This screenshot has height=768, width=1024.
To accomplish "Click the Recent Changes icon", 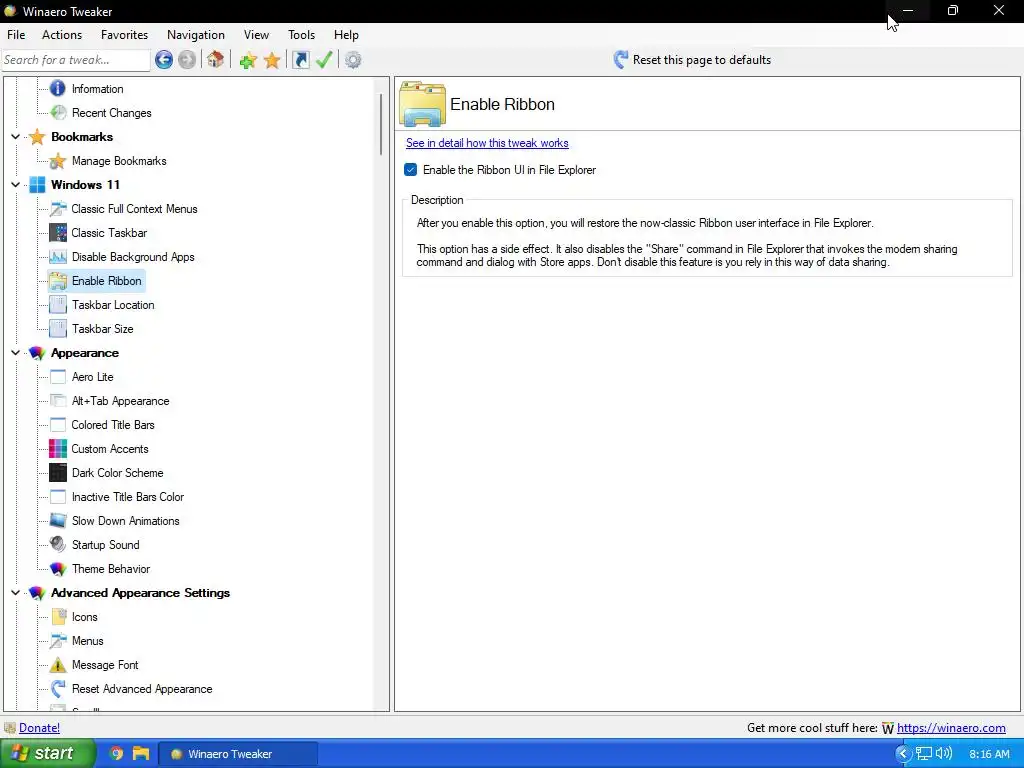I will pyautogui.click(x=58, y=112).
